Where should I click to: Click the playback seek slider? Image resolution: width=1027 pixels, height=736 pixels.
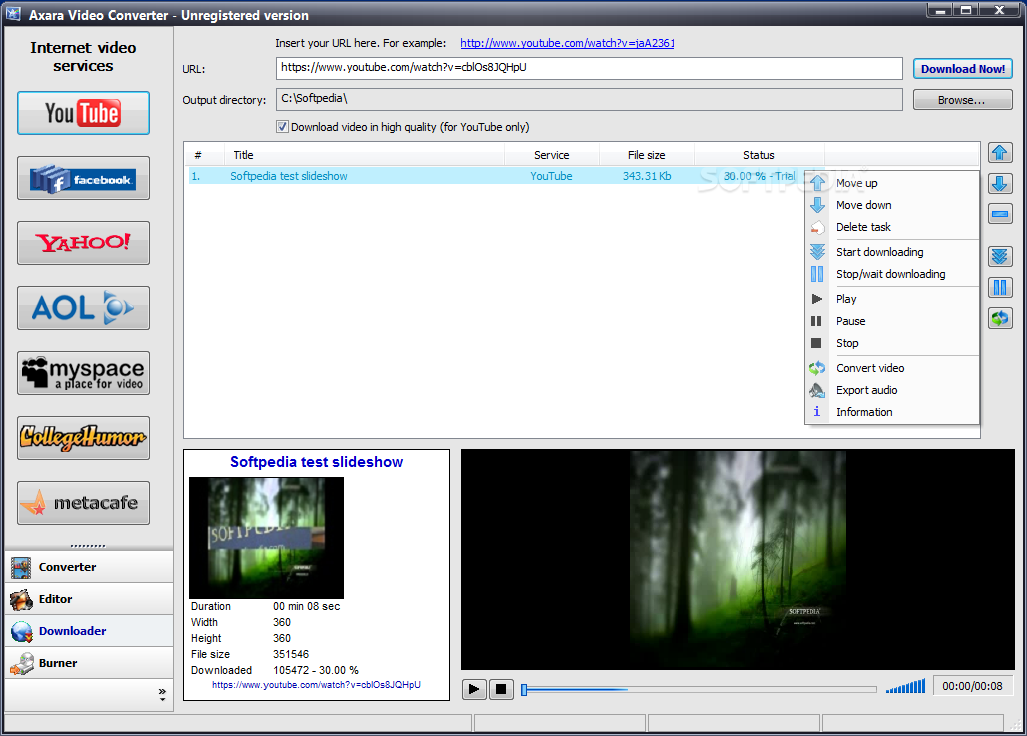(x=699, y=690)
